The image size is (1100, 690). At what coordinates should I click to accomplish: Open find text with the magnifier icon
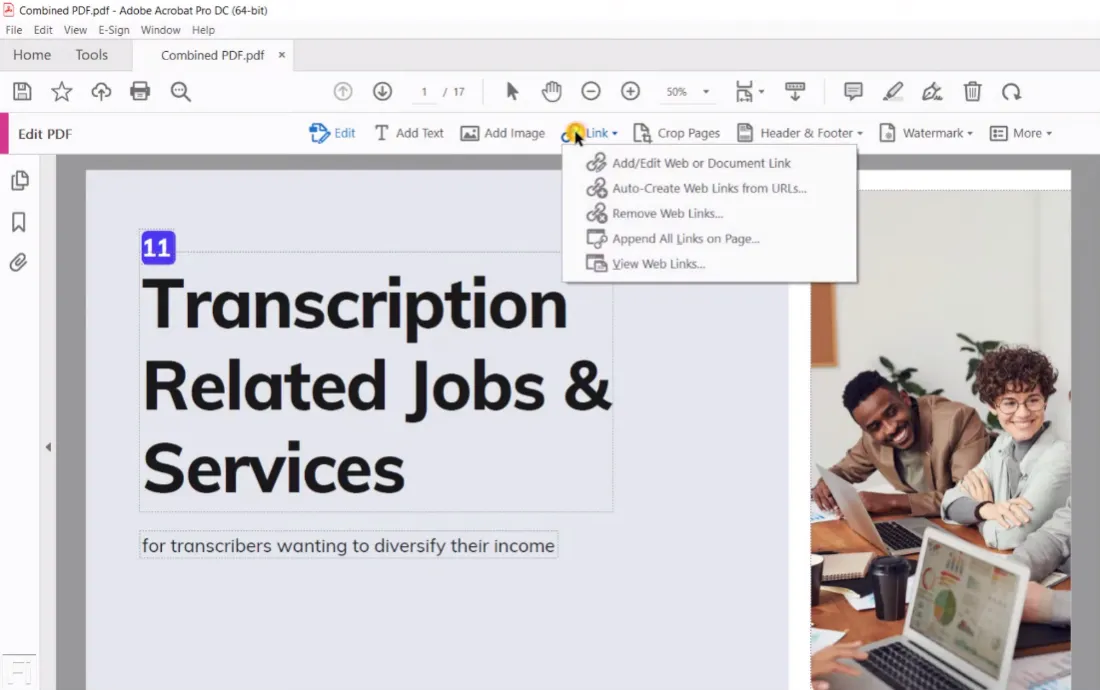coord(180,91)
